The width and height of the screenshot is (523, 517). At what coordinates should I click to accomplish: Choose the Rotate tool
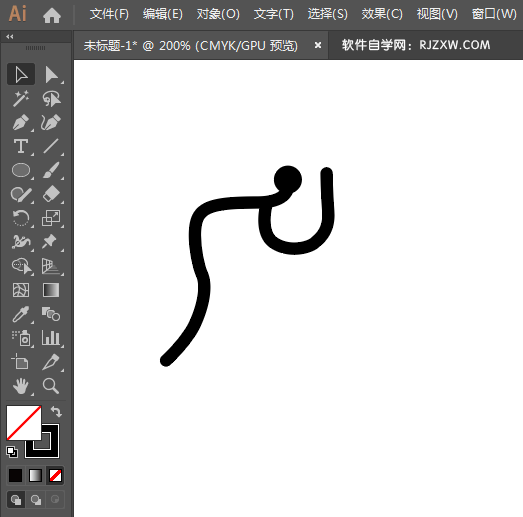coord(21,218)
